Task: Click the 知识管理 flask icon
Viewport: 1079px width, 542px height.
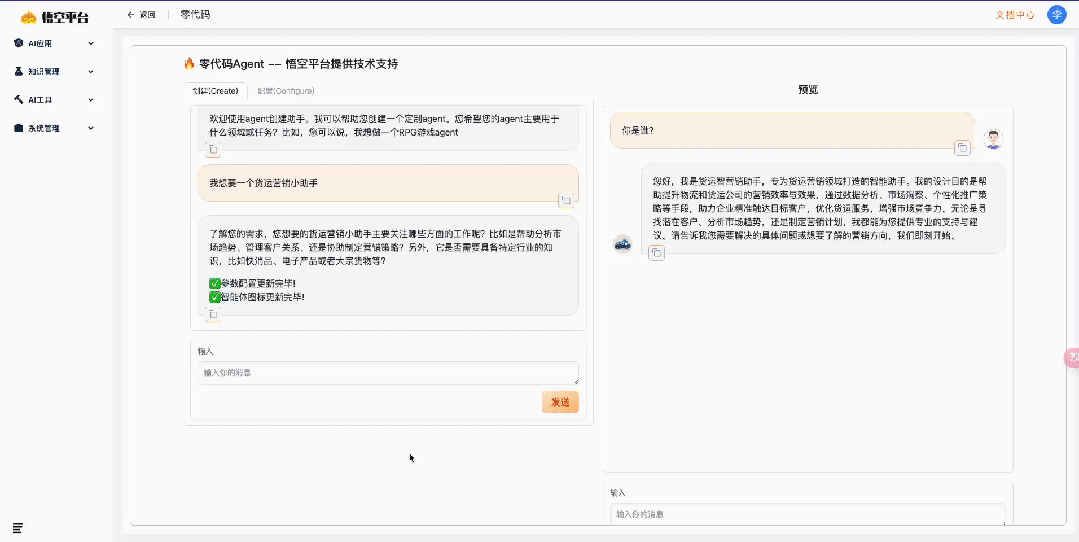Action: 19,72
